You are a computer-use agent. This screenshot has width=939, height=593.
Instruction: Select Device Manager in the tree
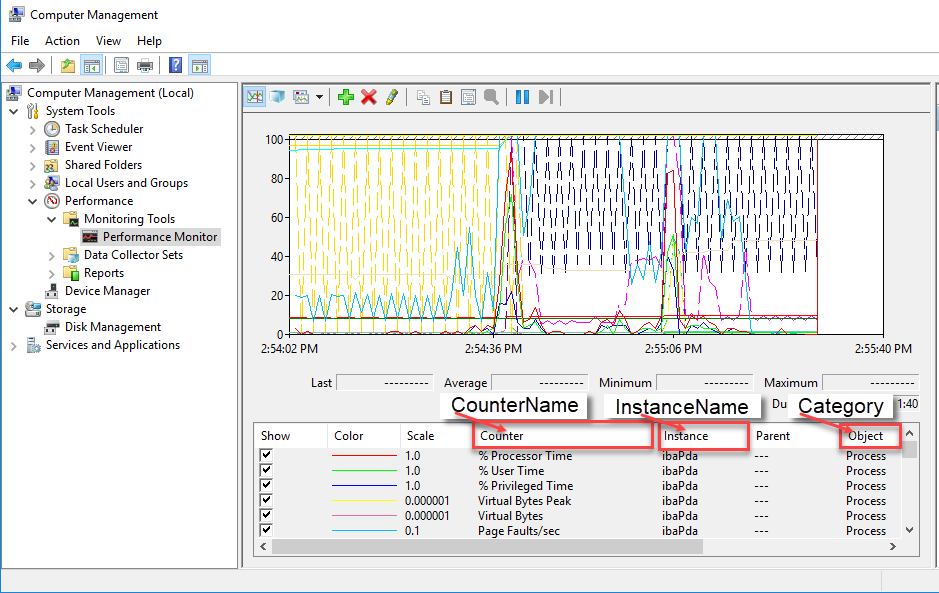point(107,291)
